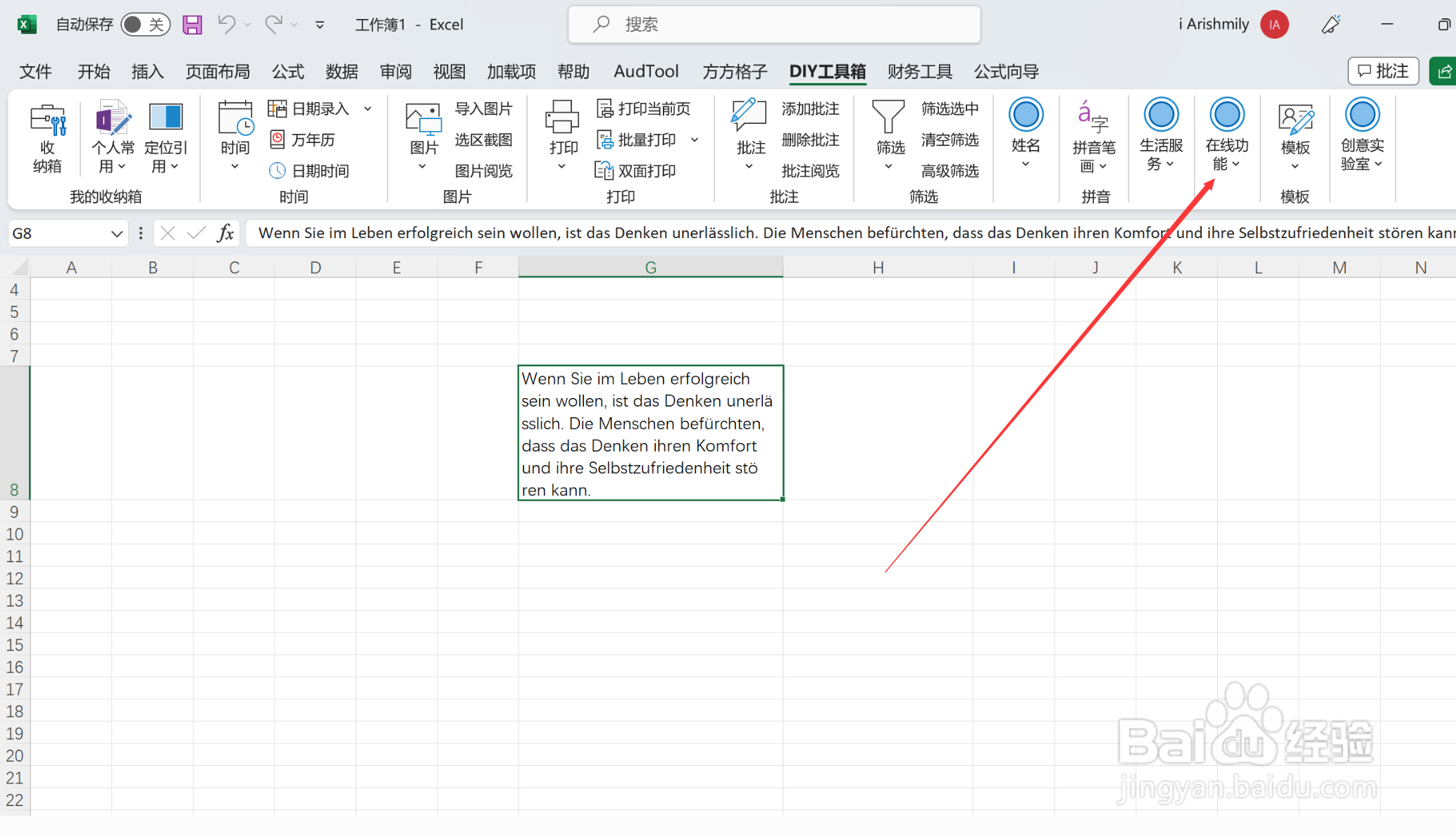Click the 批注 comment pencil icon
This screenshot has height=837, width=1456.
[749, 116]
